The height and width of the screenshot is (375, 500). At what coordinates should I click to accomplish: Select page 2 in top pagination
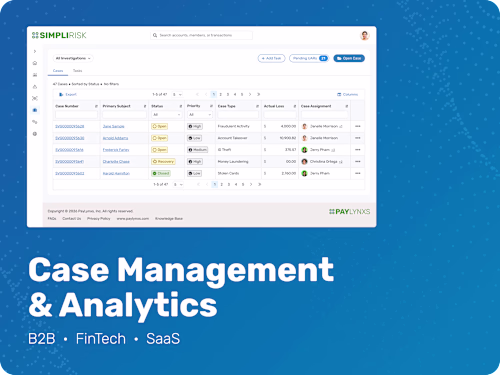221,94
